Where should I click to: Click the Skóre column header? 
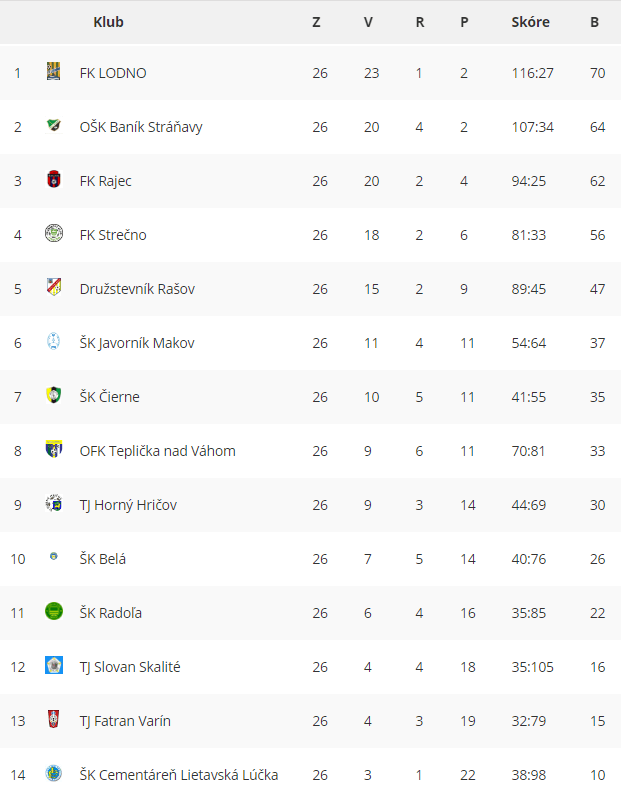(x=531, y=22)
